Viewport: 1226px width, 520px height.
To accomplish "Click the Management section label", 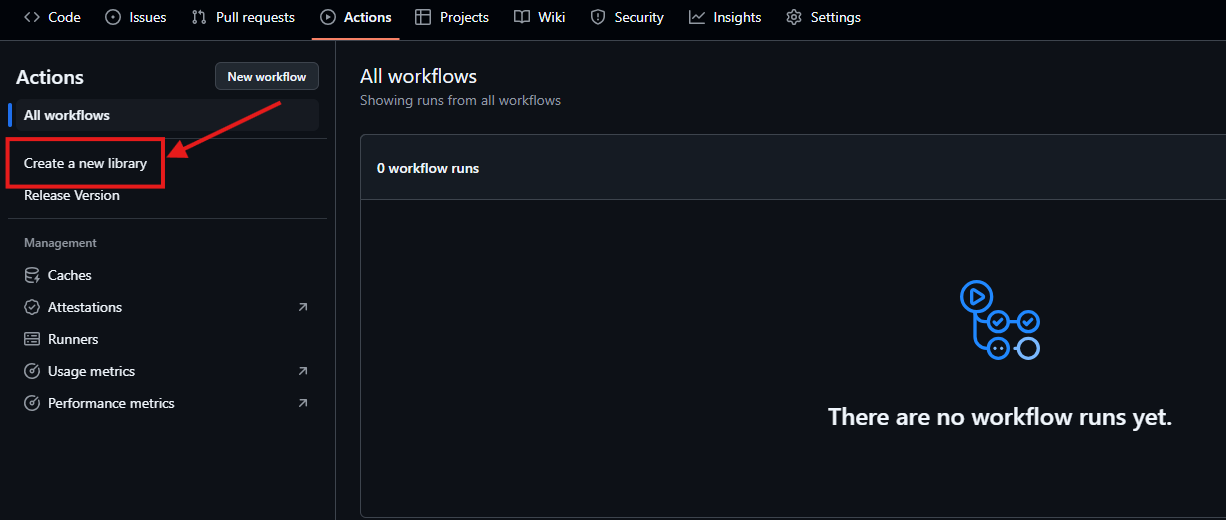I will pyautogui.click(x=60, y=243).
